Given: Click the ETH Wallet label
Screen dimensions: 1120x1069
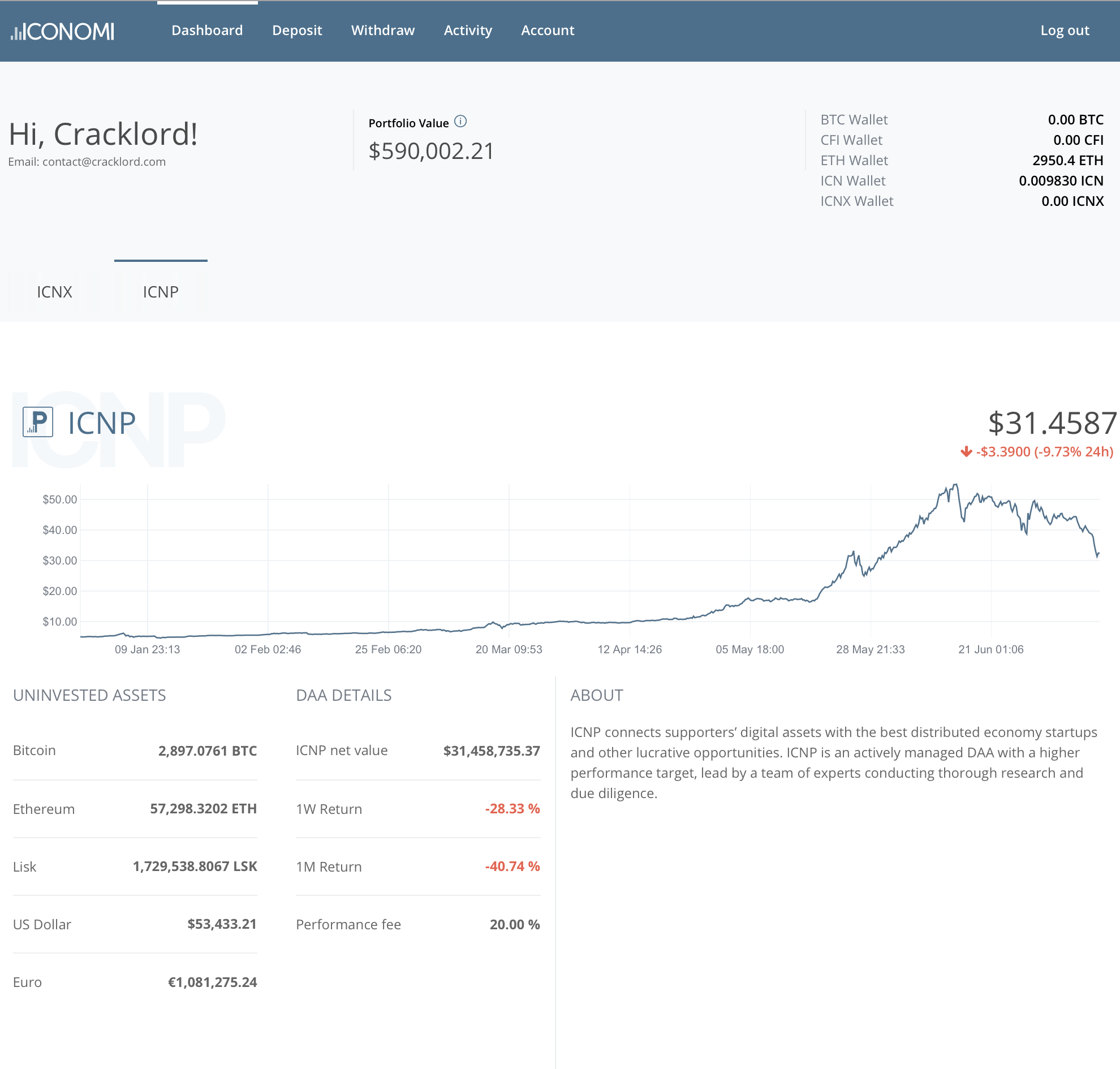Looking at the screenshot, I should coord(854,161).
